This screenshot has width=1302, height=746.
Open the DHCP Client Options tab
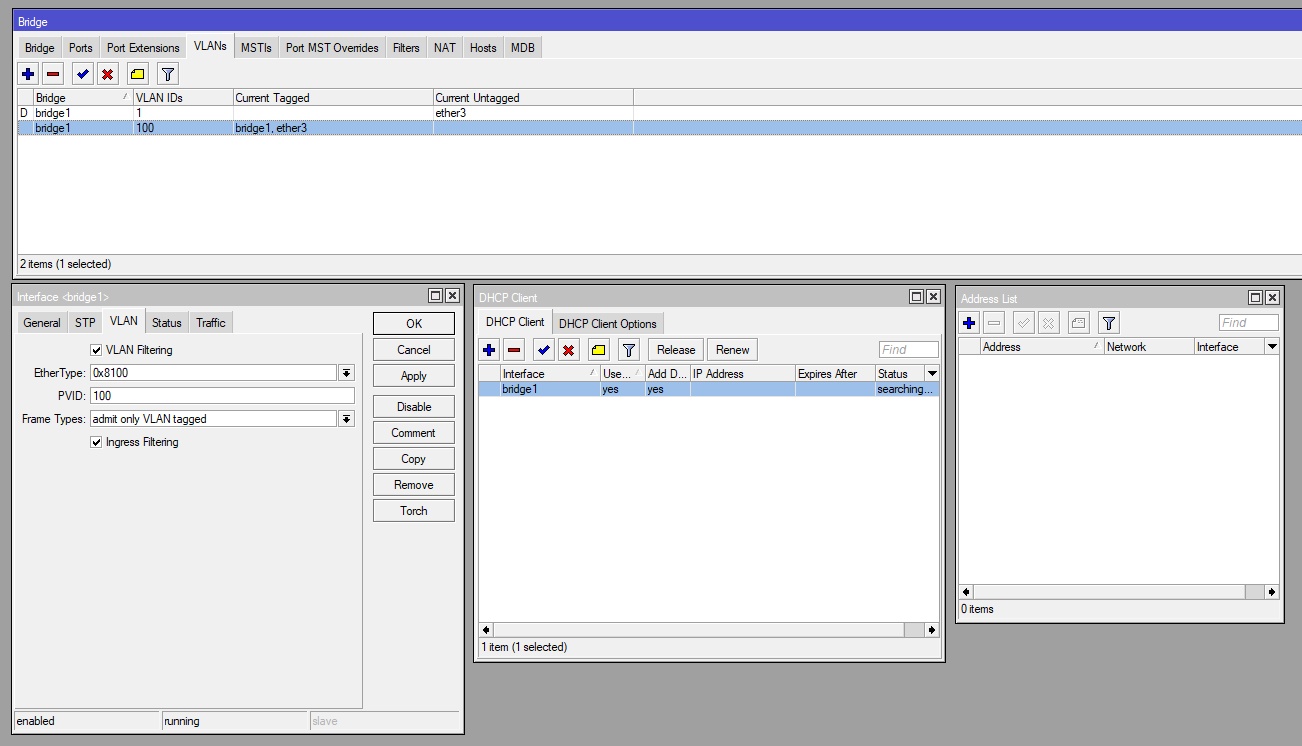tap(607, 323)
